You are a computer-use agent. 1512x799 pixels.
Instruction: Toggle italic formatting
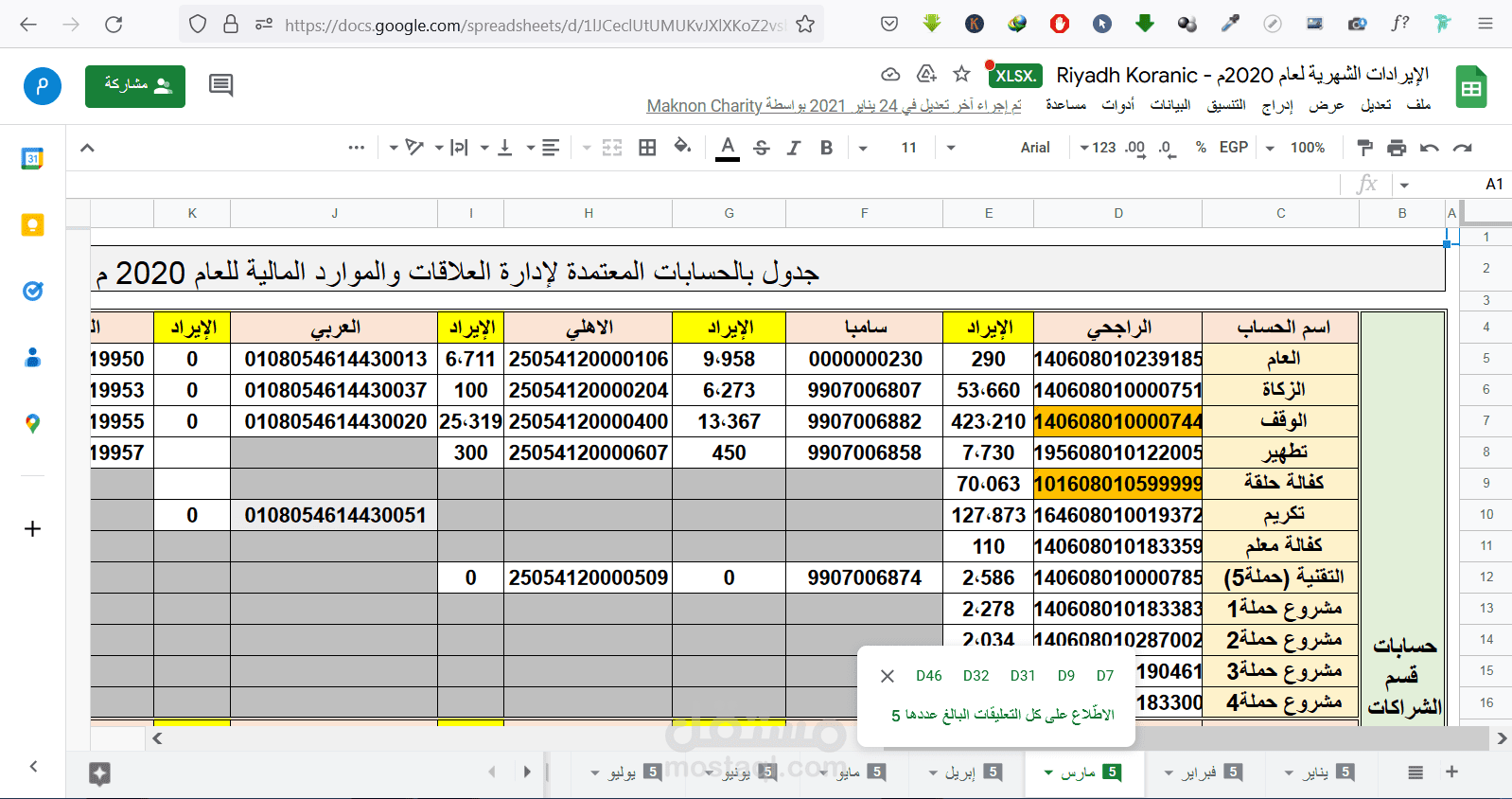click(794, 148)
